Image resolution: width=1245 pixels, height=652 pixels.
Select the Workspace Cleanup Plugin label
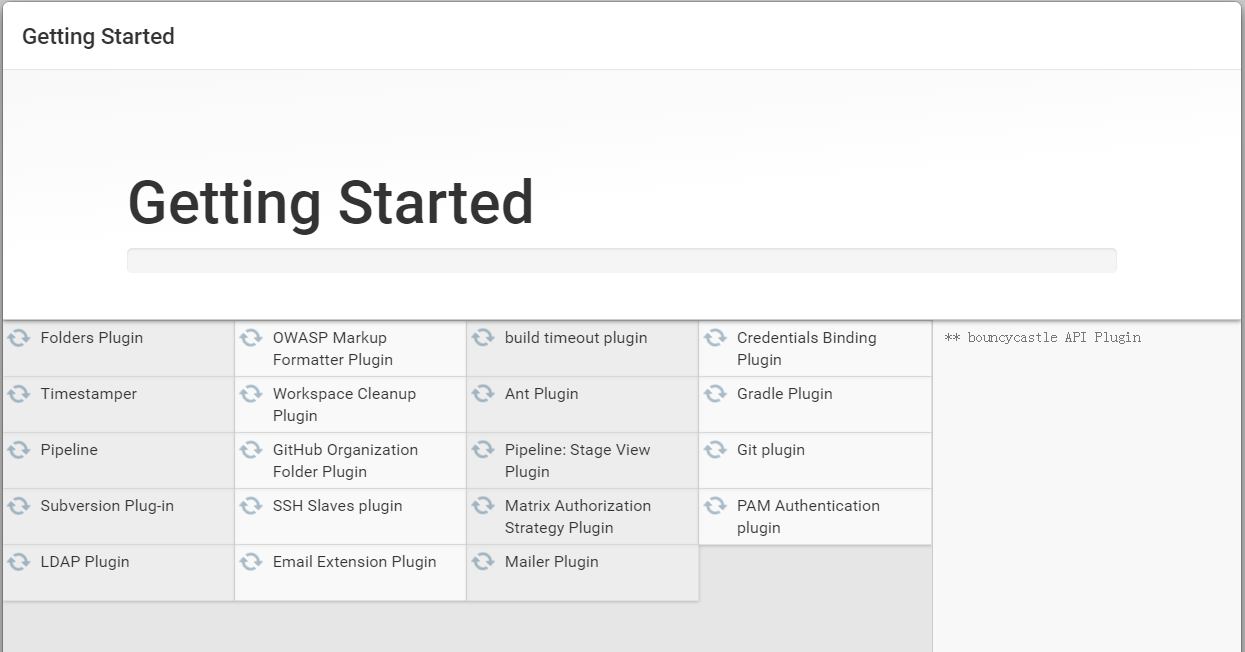[344, 405]
